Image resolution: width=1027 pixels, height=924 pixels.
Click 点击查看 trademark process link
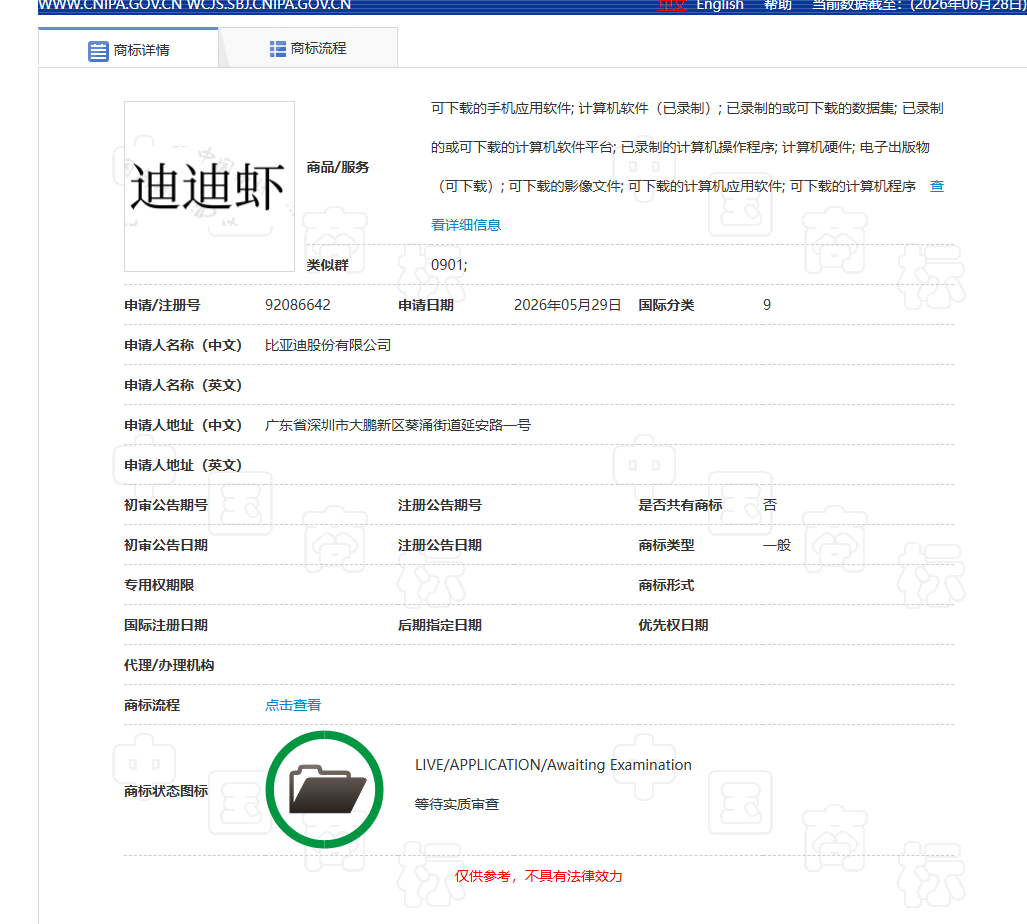click(293, 705)
